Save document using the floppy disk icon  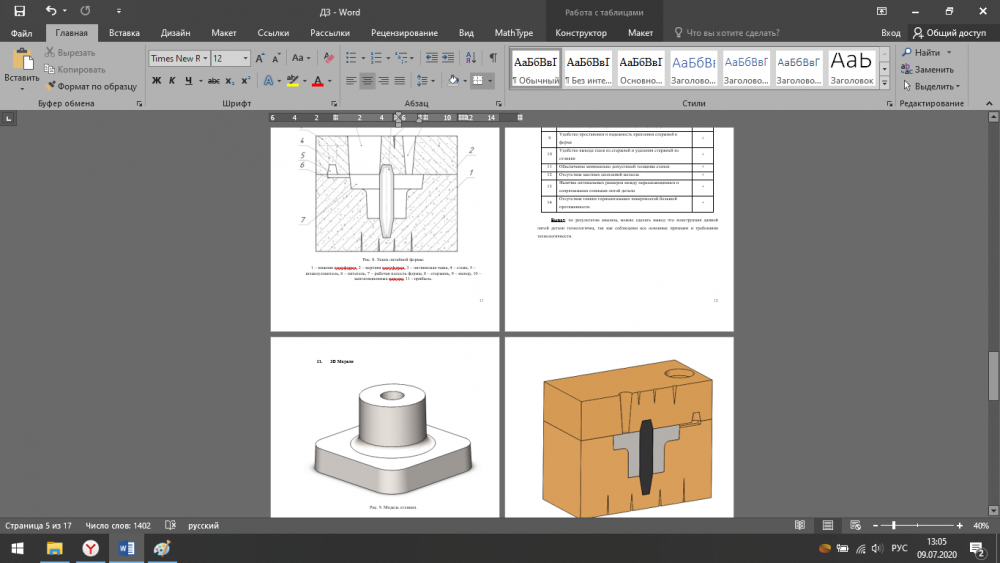coord(19,10)
